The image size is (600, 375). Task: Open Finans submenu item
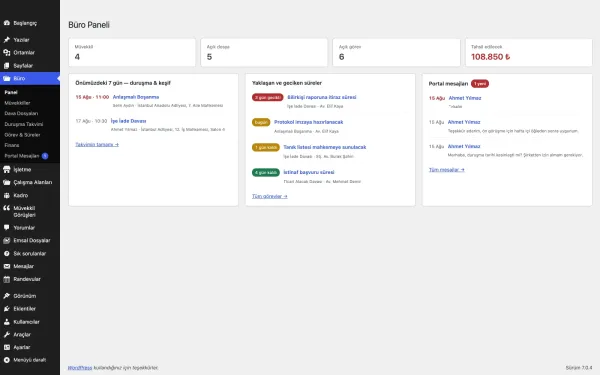tap(12, 145)
